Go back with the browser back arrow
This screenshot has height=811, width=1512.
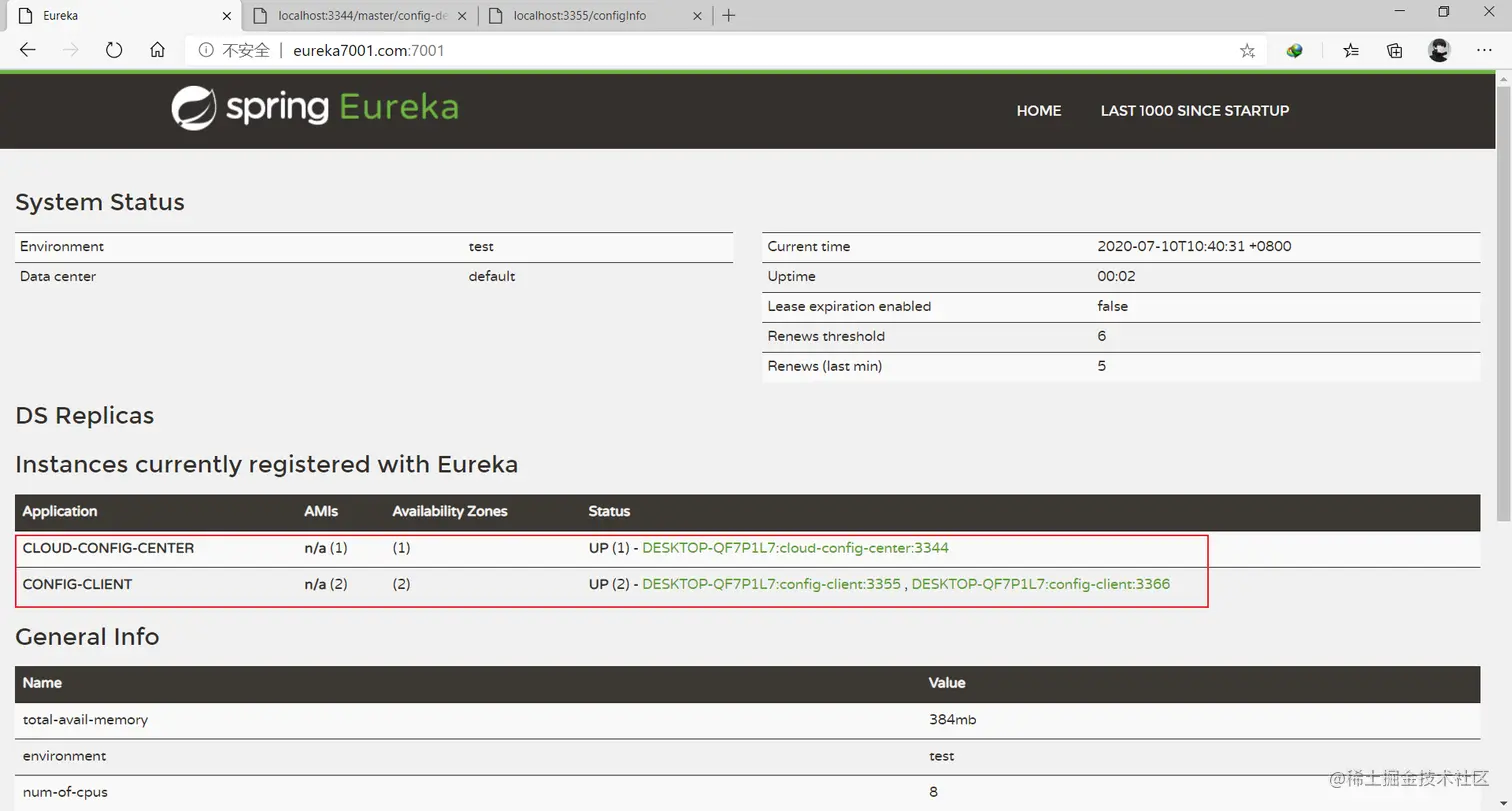pyautogui.click(x=27, y=50)
